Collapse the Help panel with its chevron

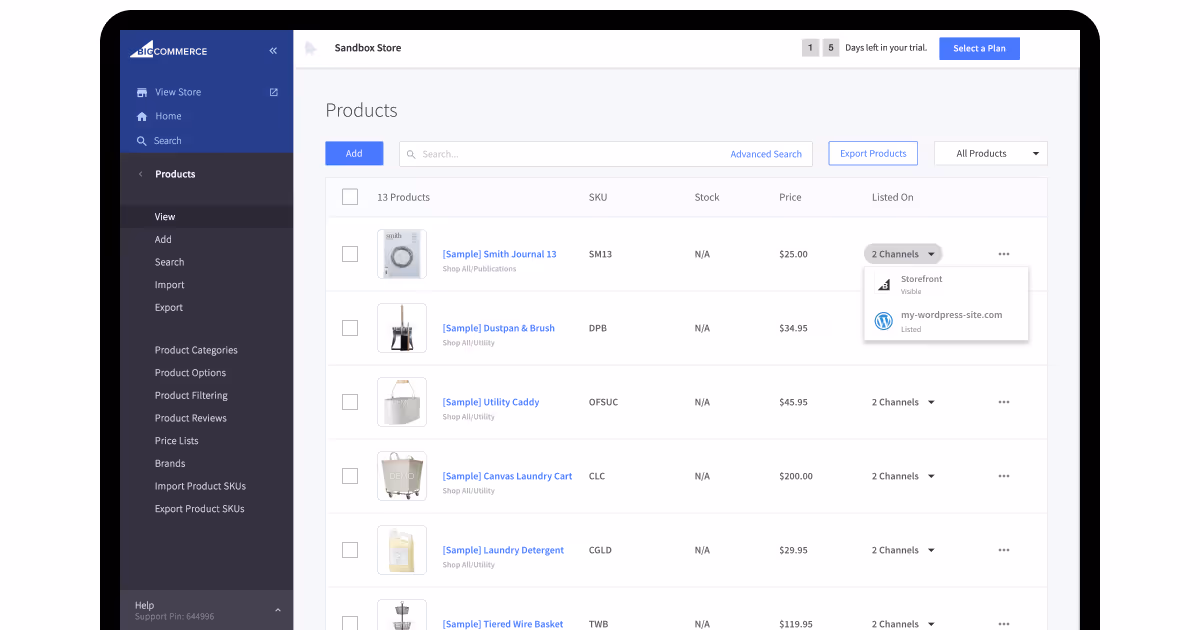click(x=277, y=608)
